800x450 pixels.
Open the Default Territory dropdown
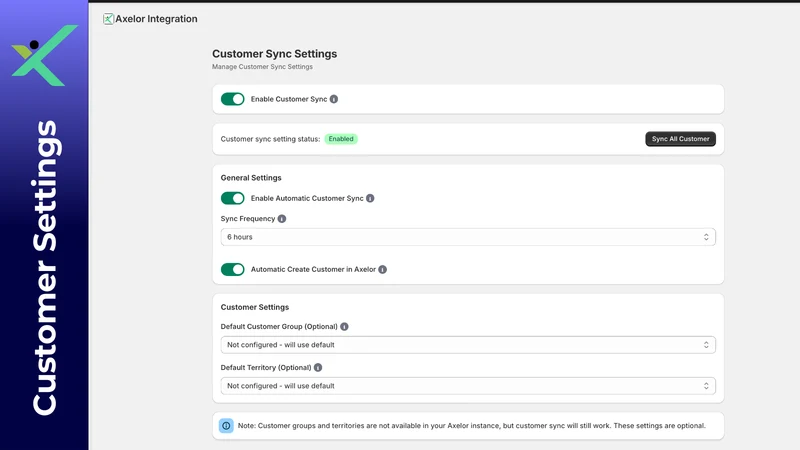[x=468, y=386]
